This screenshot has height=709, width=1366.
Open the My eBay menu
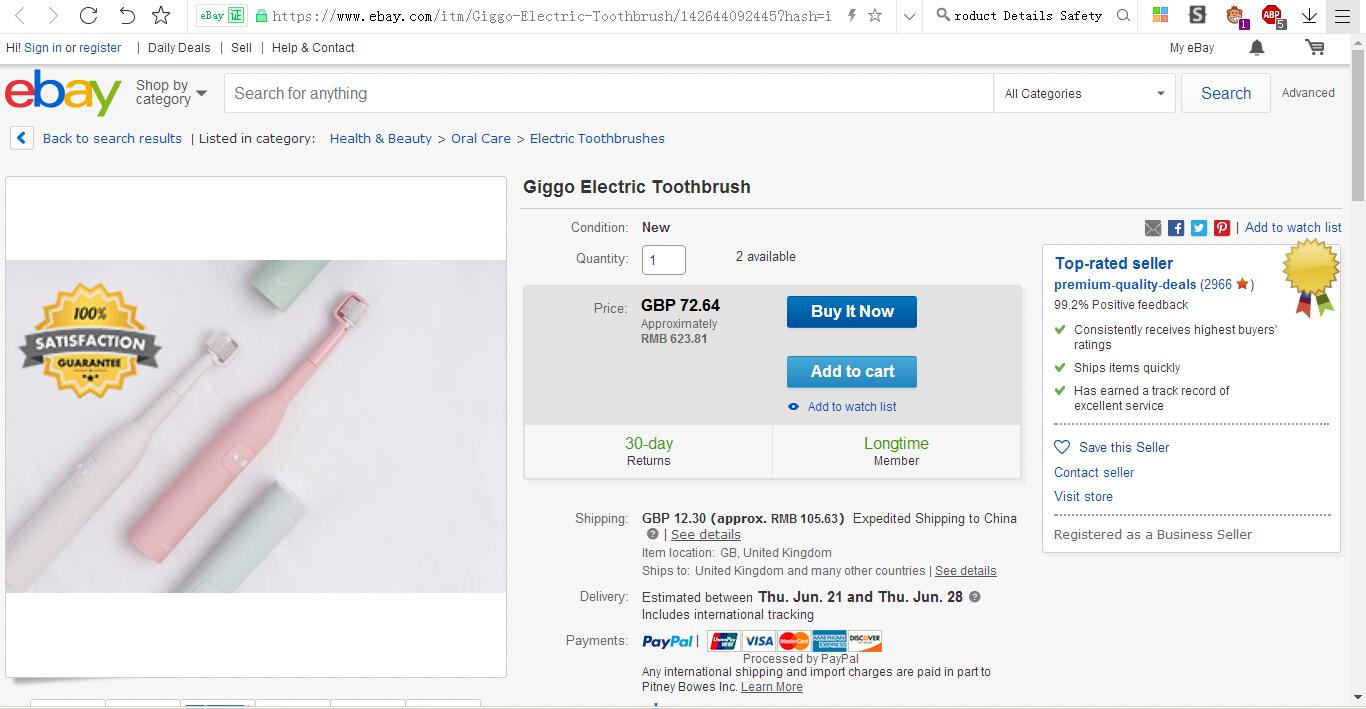(x=1191, y=48)
